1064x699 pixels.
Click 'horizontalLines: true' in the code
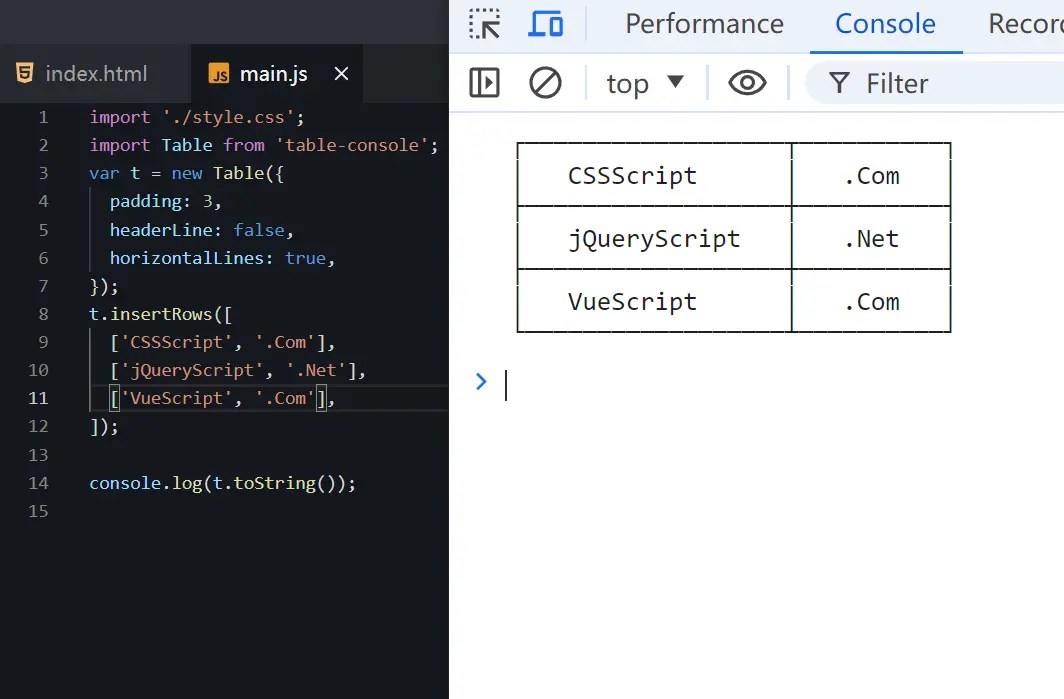pos(222,258)
